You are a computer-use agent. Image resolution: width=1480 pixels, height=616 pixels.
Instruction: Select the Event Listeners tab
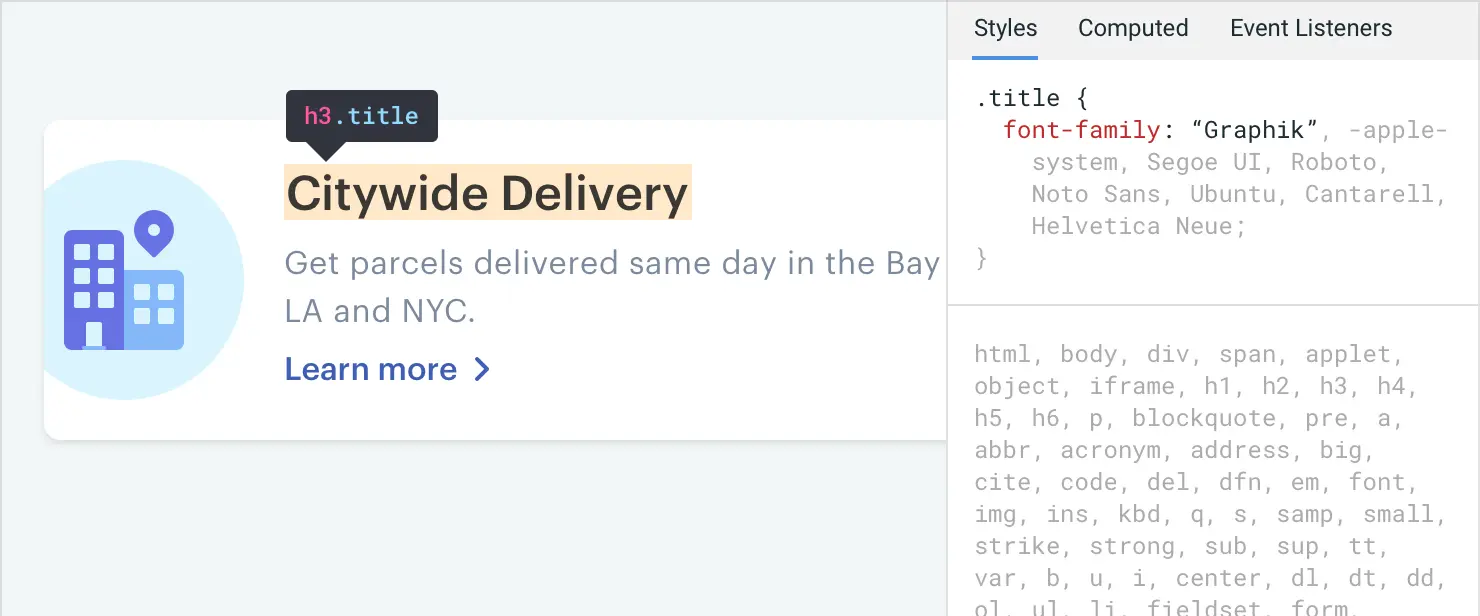[x=1310, y=28]
